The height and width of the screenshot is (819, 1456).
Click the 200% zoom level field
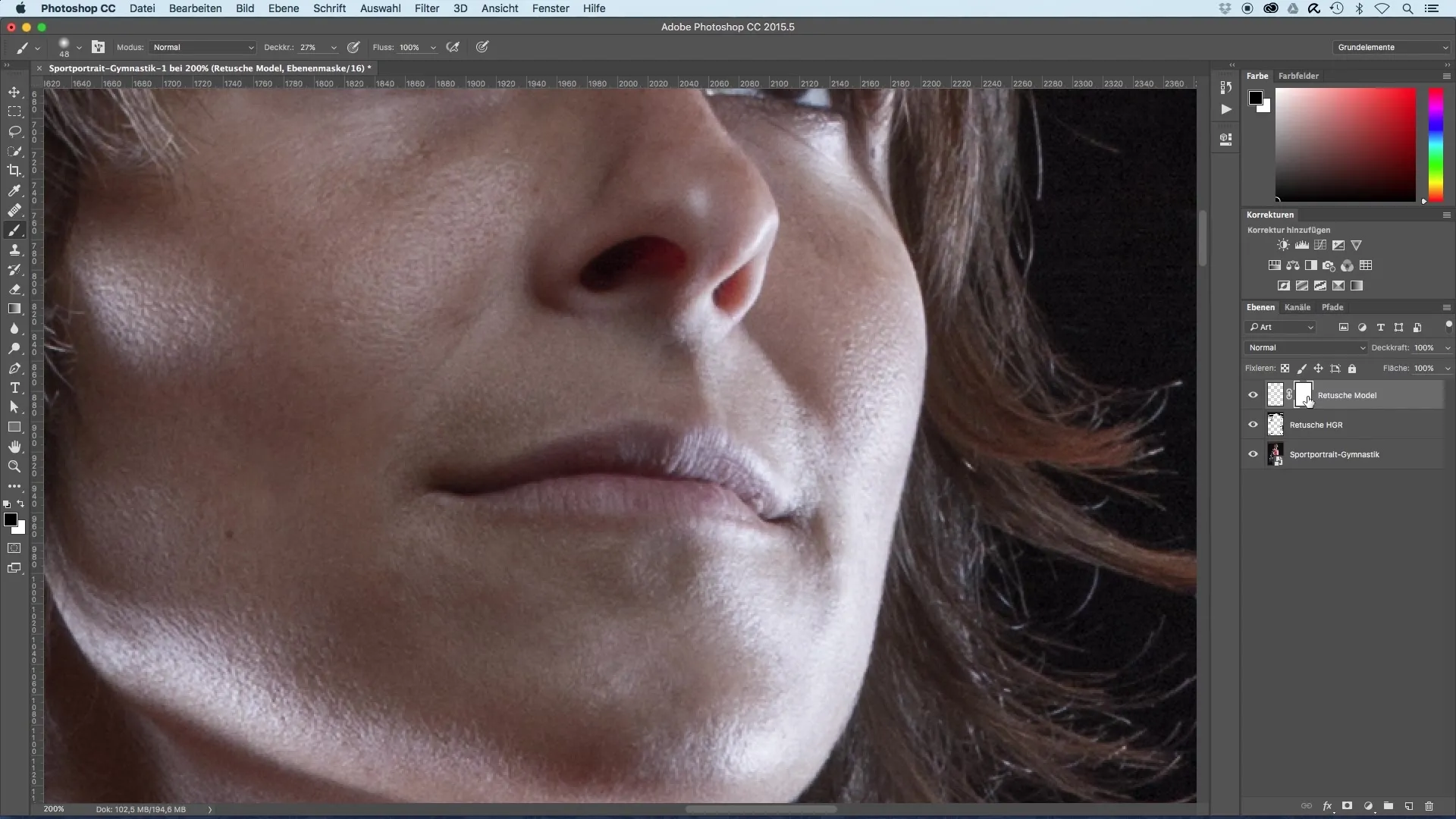click(x=55, y=809)
